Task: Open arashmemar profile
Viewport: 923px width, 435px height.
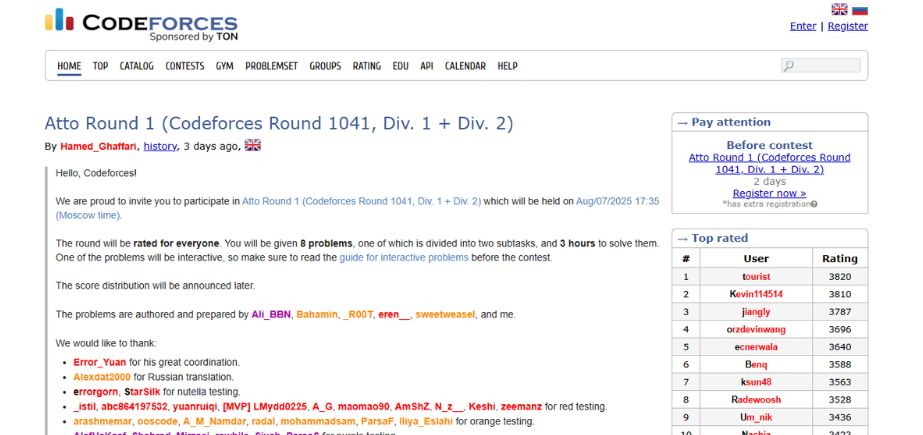Action: pos(102,421)
